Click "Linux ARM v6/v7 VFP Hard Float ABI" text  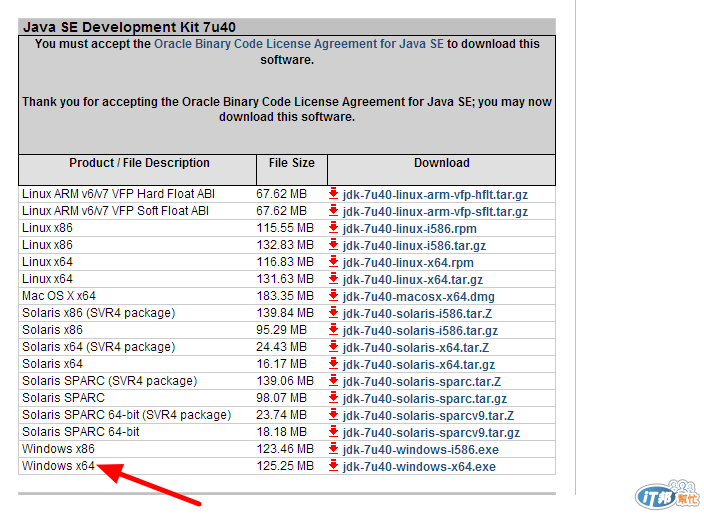pyautogui.click(x=119, y=194)
